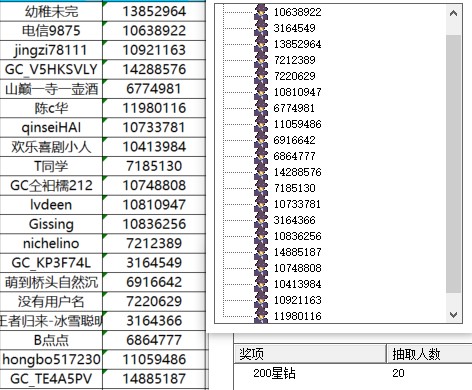Click spreadsheet ID cell 10836256
Screen dimensions: 472x390
[154, 224]
